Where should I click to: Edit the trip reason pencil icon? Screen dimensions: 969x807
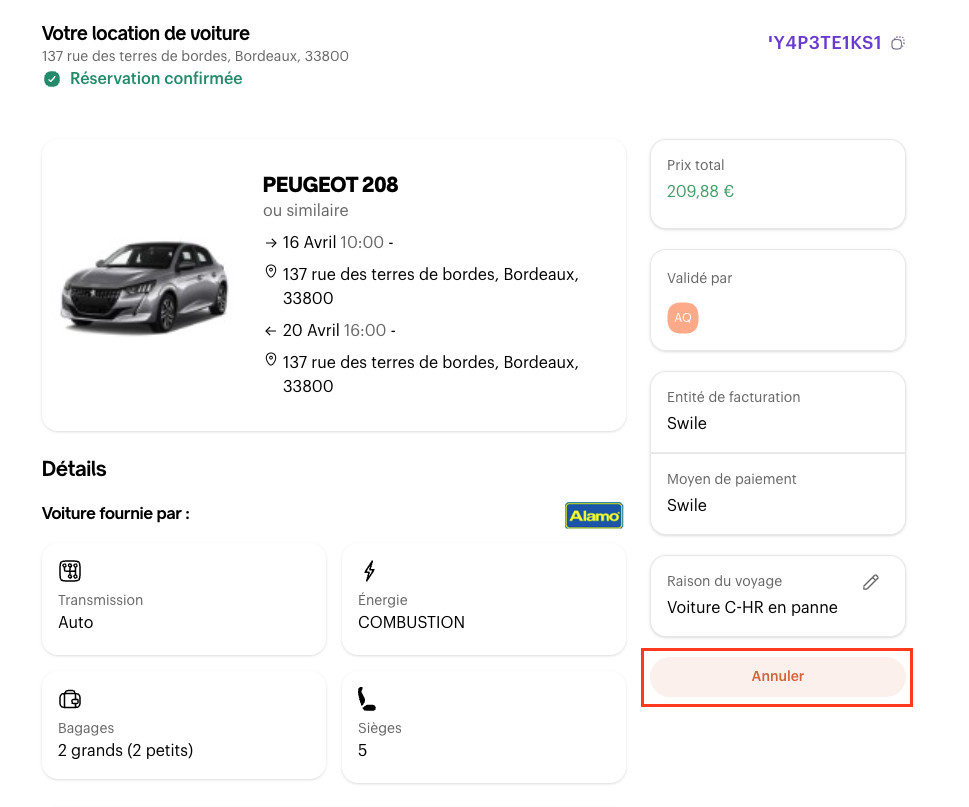pyautogui.click(x=870, y=582)
